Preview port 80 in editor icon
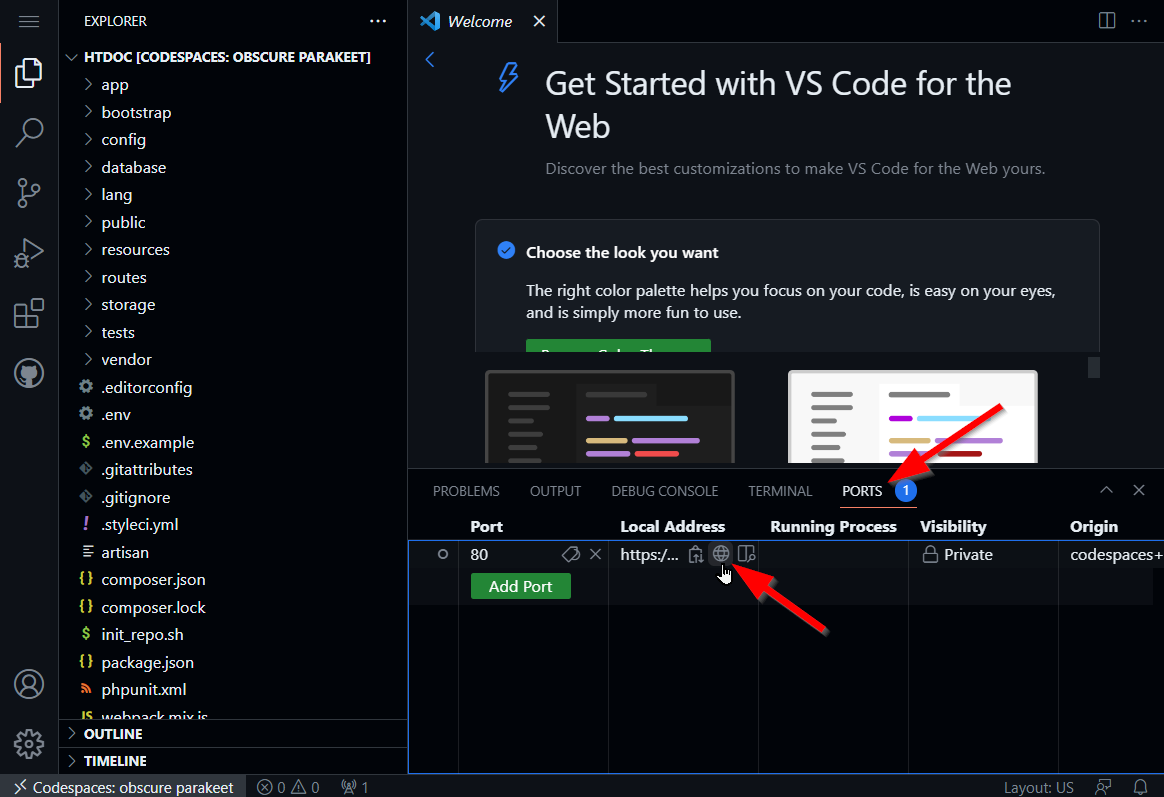This screenshot has height=797, width=1164. (746, 554)
